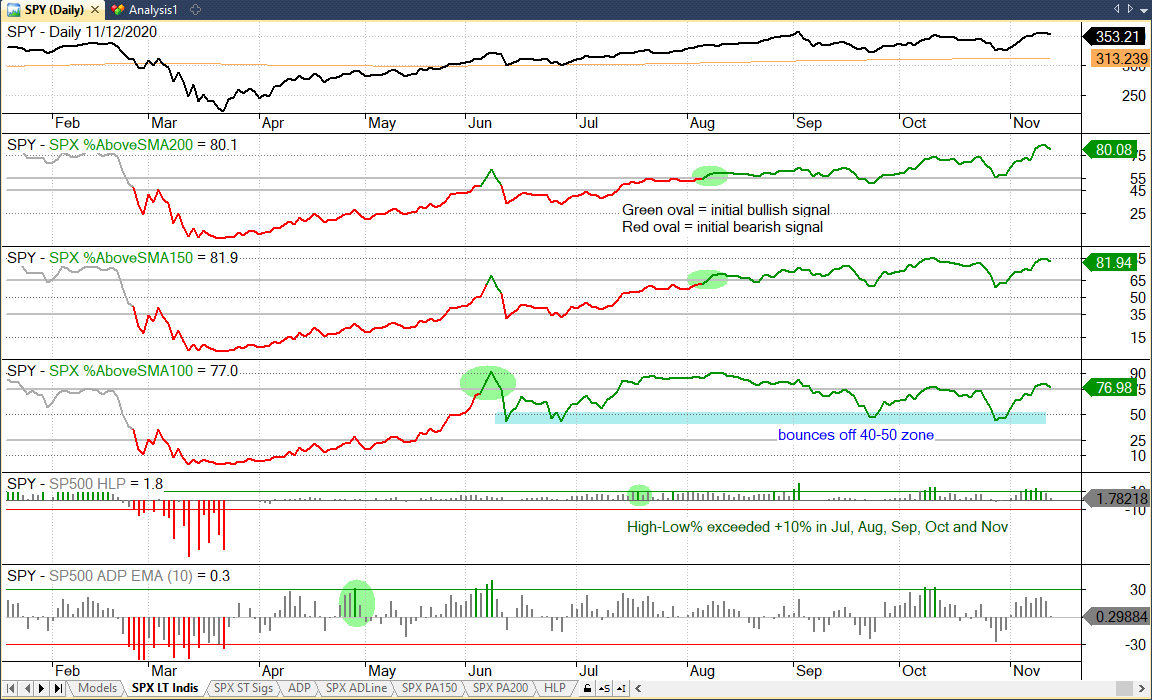The height and width of the screenshot is (700, 1152).
Task: Jump to the last sheet tab
Action: tap(58, 688)
